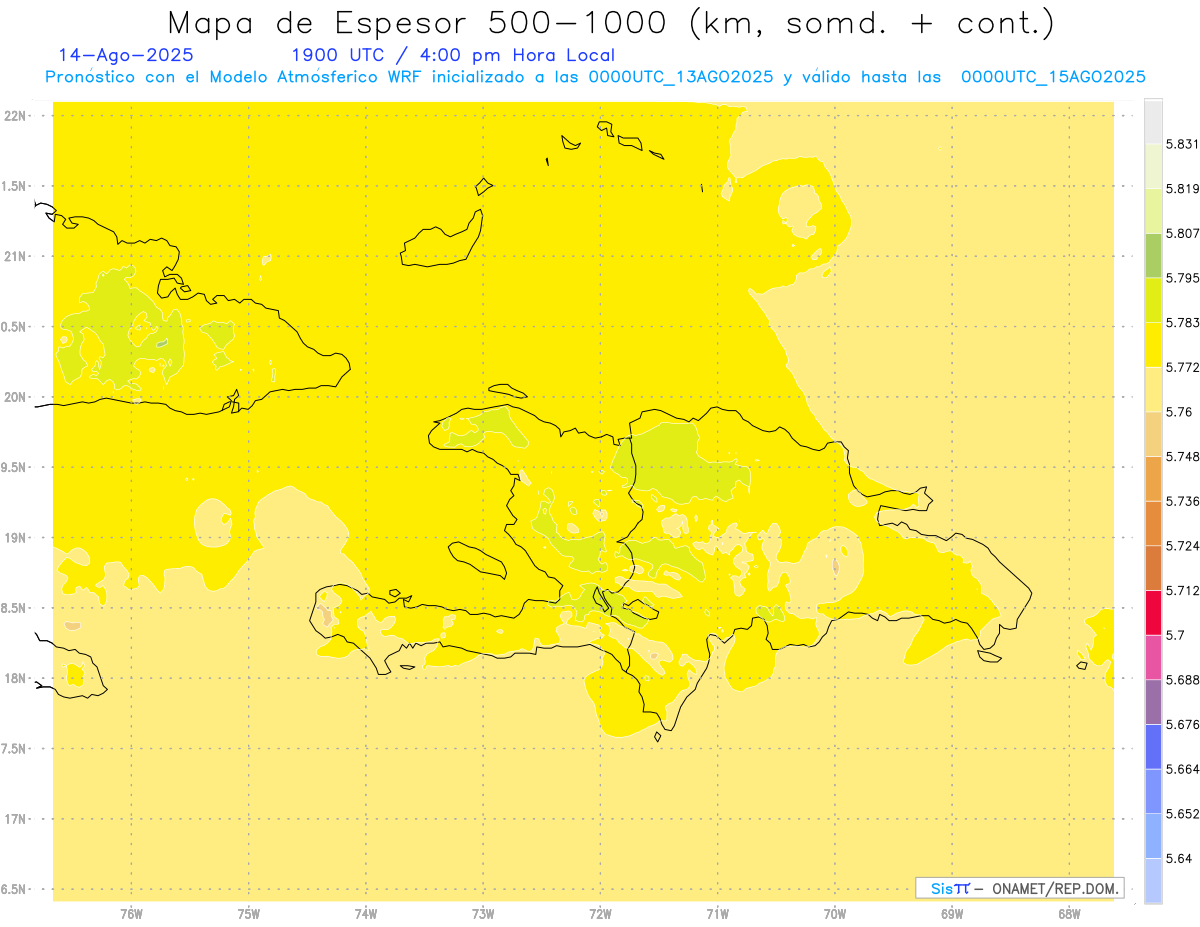This screenshot has height=927, width=1200.
Task: Click the 22N latitude label
Action: 15,116
